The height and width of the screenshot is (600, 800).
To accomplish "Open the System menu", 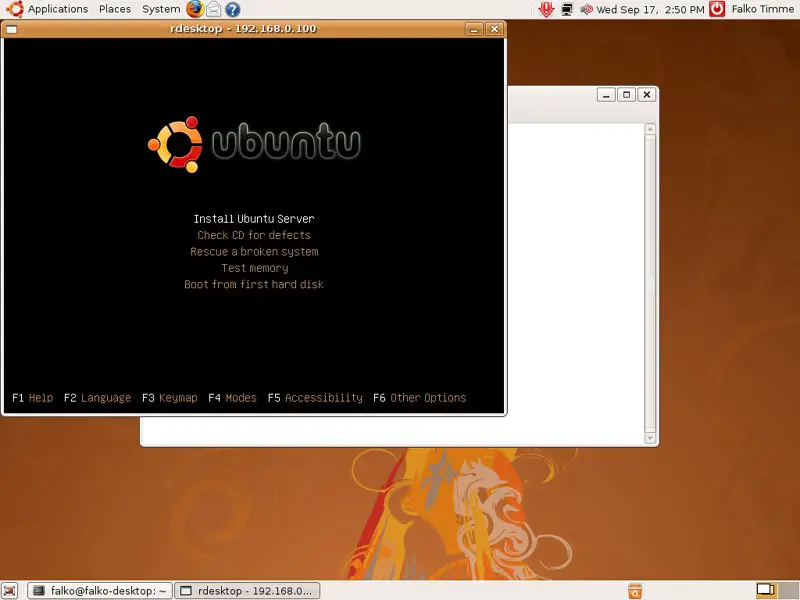I will (x=161, y=9).
